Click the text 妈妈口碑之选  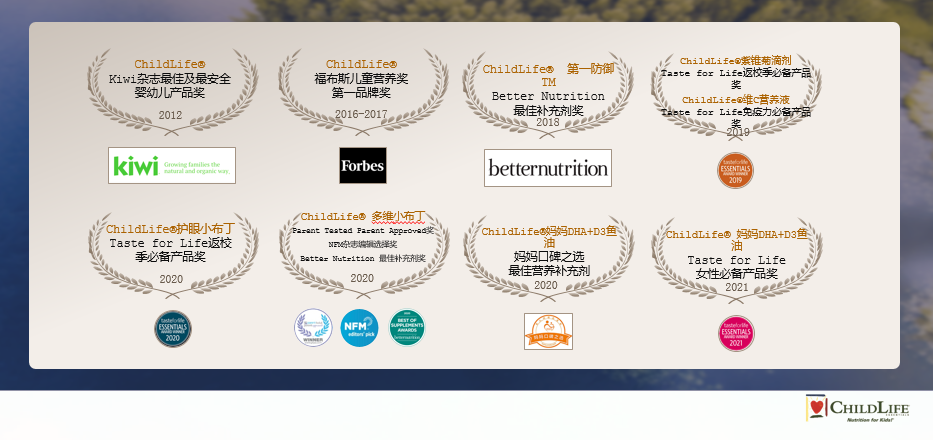click(x=549, y=257)
